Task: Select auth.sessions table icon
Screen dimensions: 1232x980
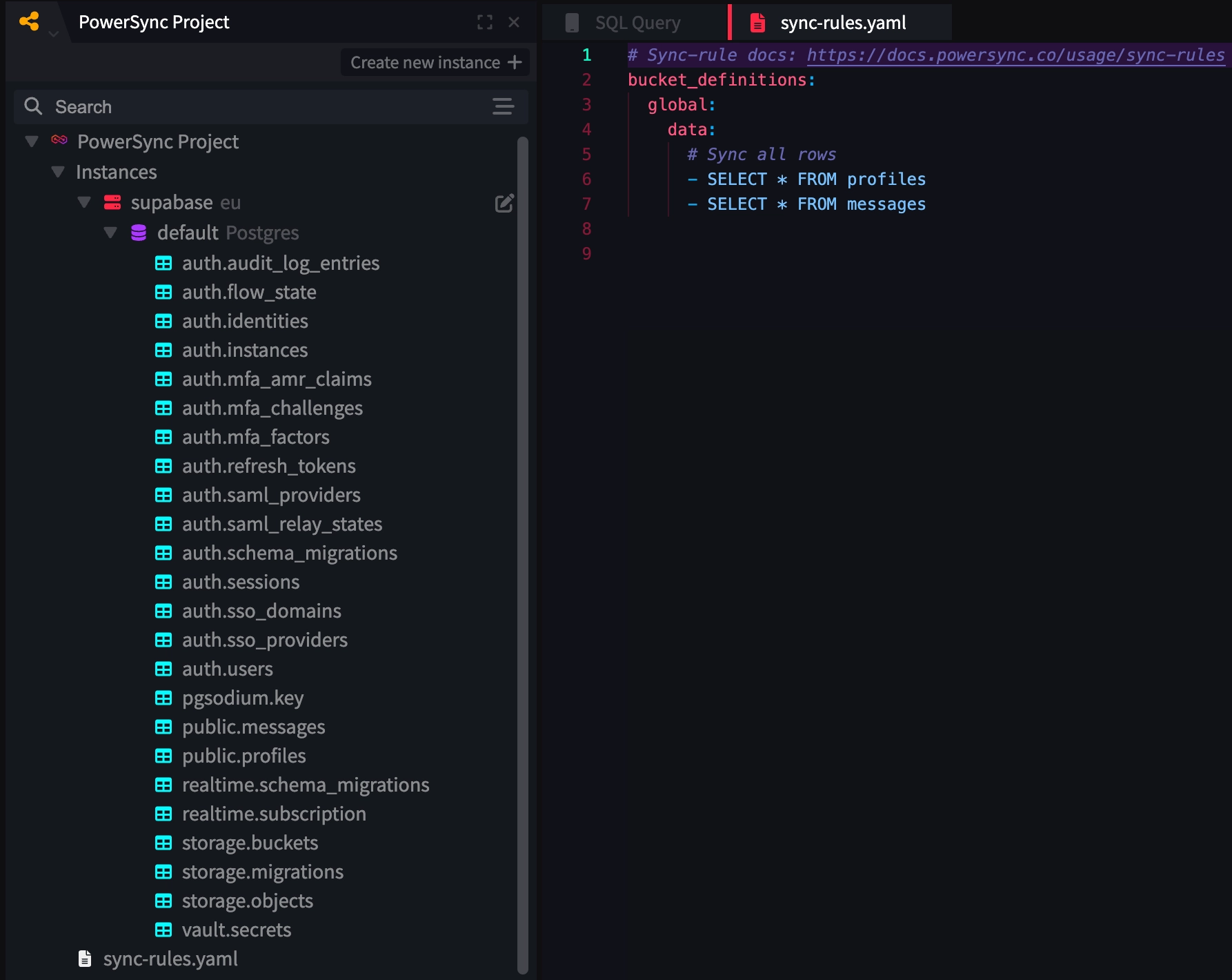Action: 163,582
